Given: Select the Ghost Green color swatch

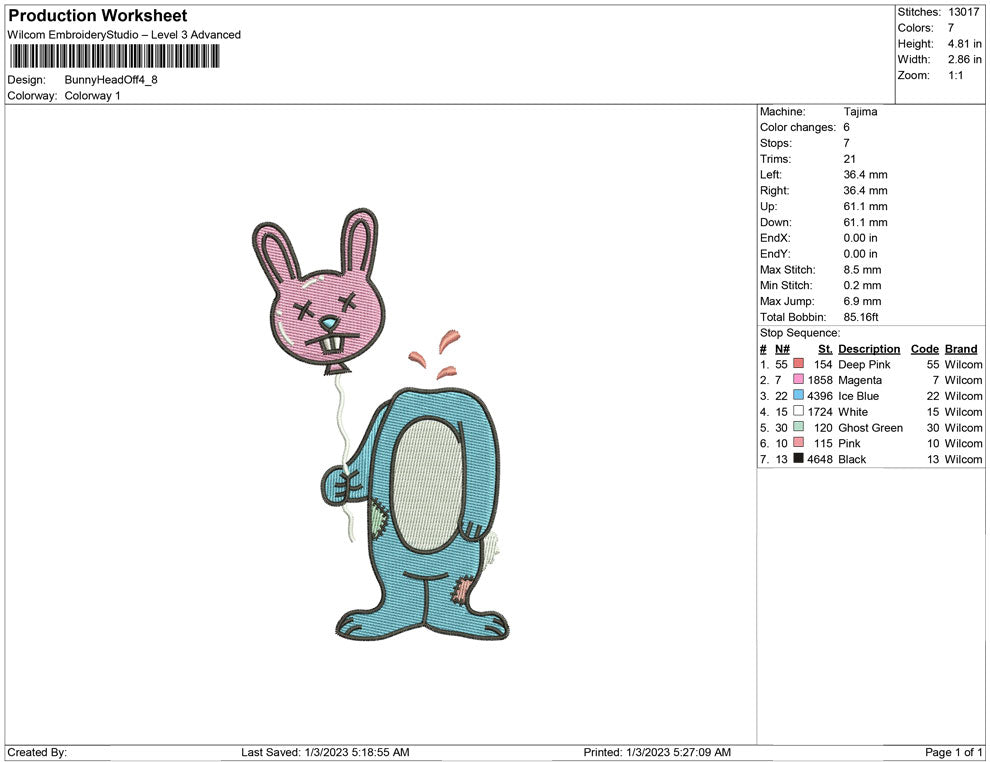Looking at the screenshot, I should [x=798, y=428].
